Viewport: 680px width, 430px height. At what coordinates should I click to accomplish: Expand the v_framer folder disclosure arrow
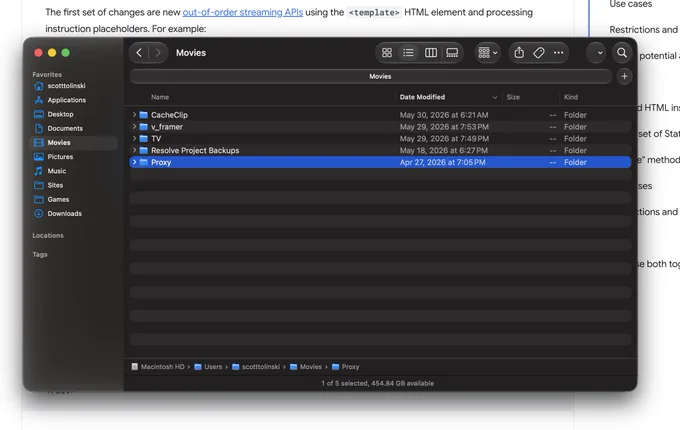(x=134, y=127)
